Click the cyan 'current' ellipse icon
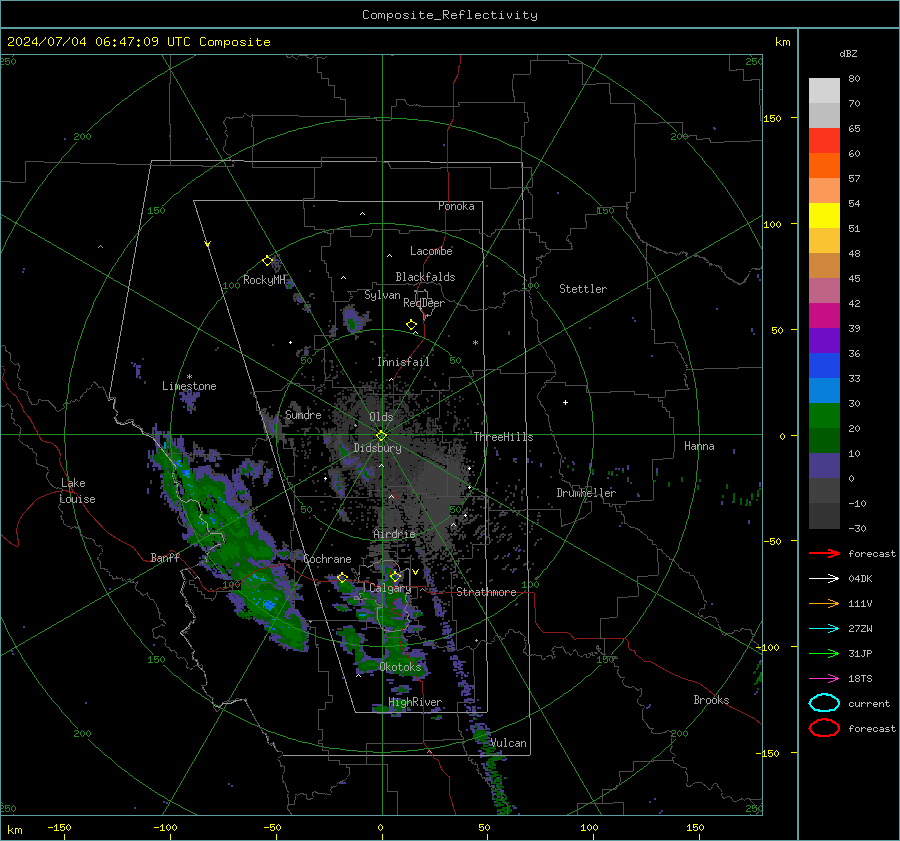 pyautogui.click(x=824, y=703)
